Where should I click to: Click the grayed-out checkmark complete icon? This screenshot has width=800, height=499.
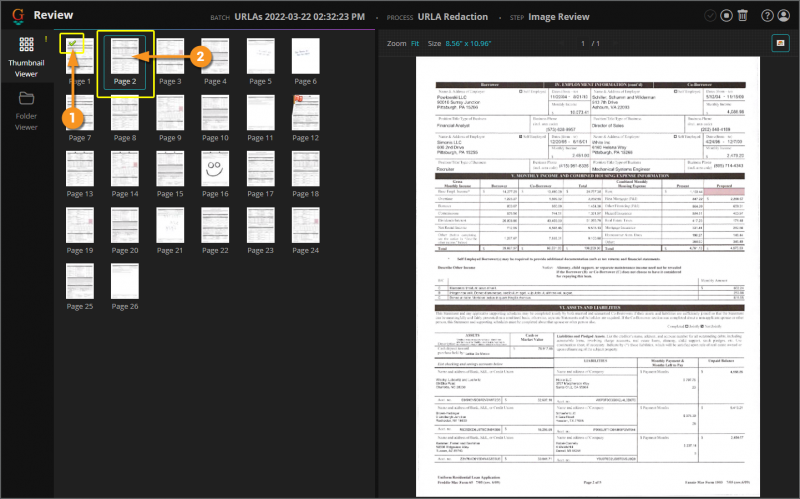(x=710, y=16)
